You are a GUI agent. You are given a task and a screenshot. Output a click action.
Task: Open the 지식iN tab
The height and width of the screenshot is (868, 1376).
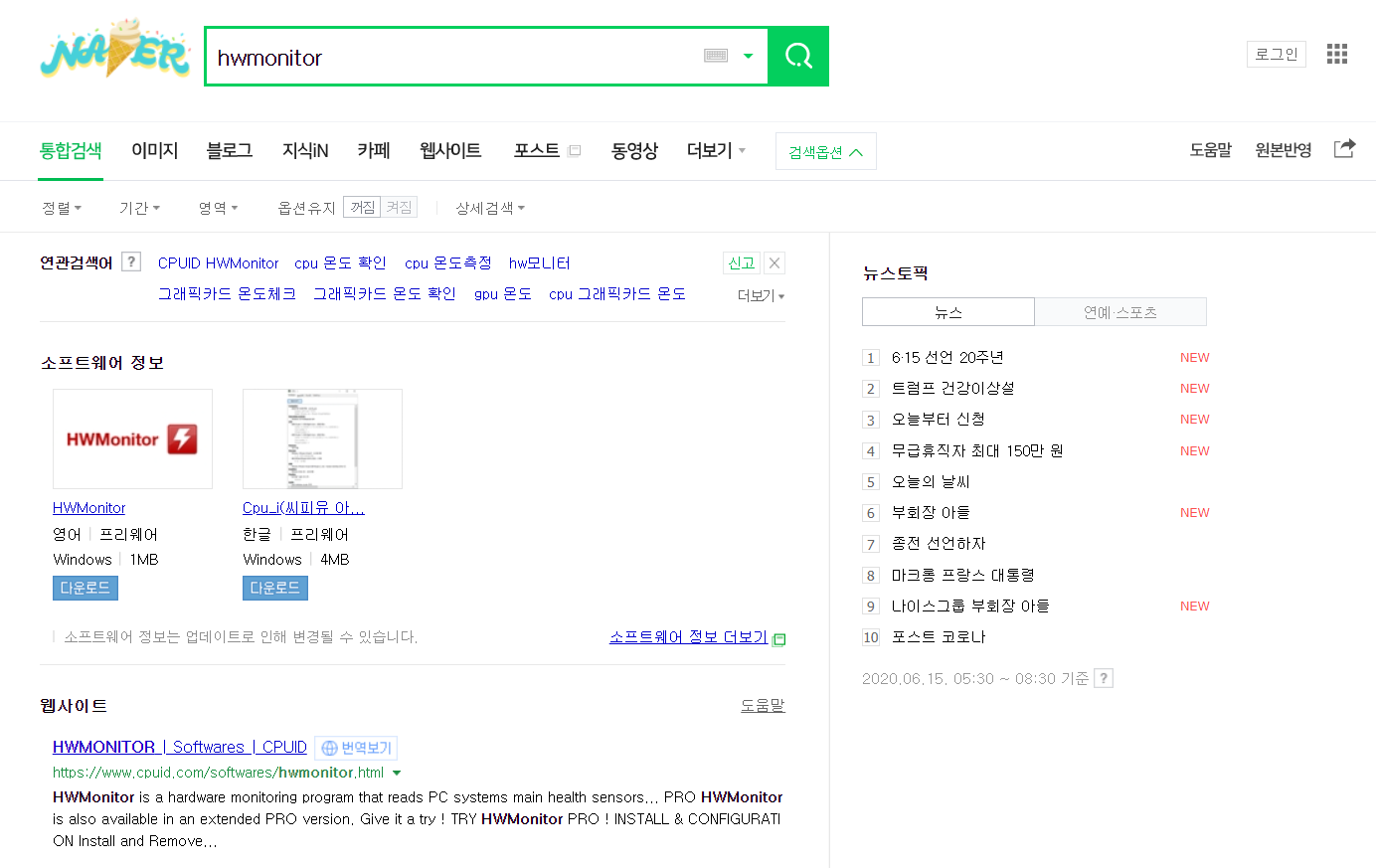305,150
